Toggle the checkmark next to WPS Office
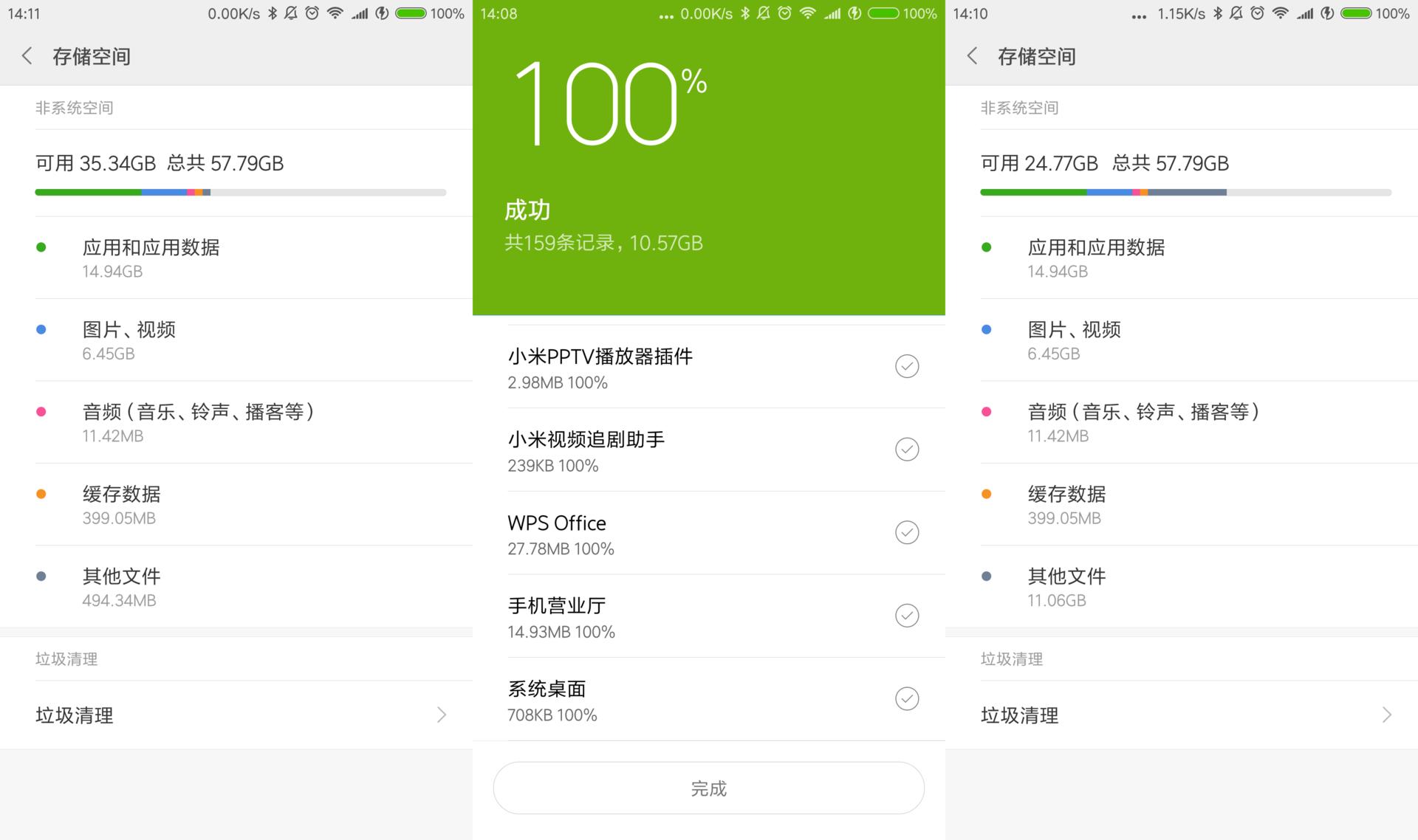Screen dimensions: 1418x840 coord(907,532)
